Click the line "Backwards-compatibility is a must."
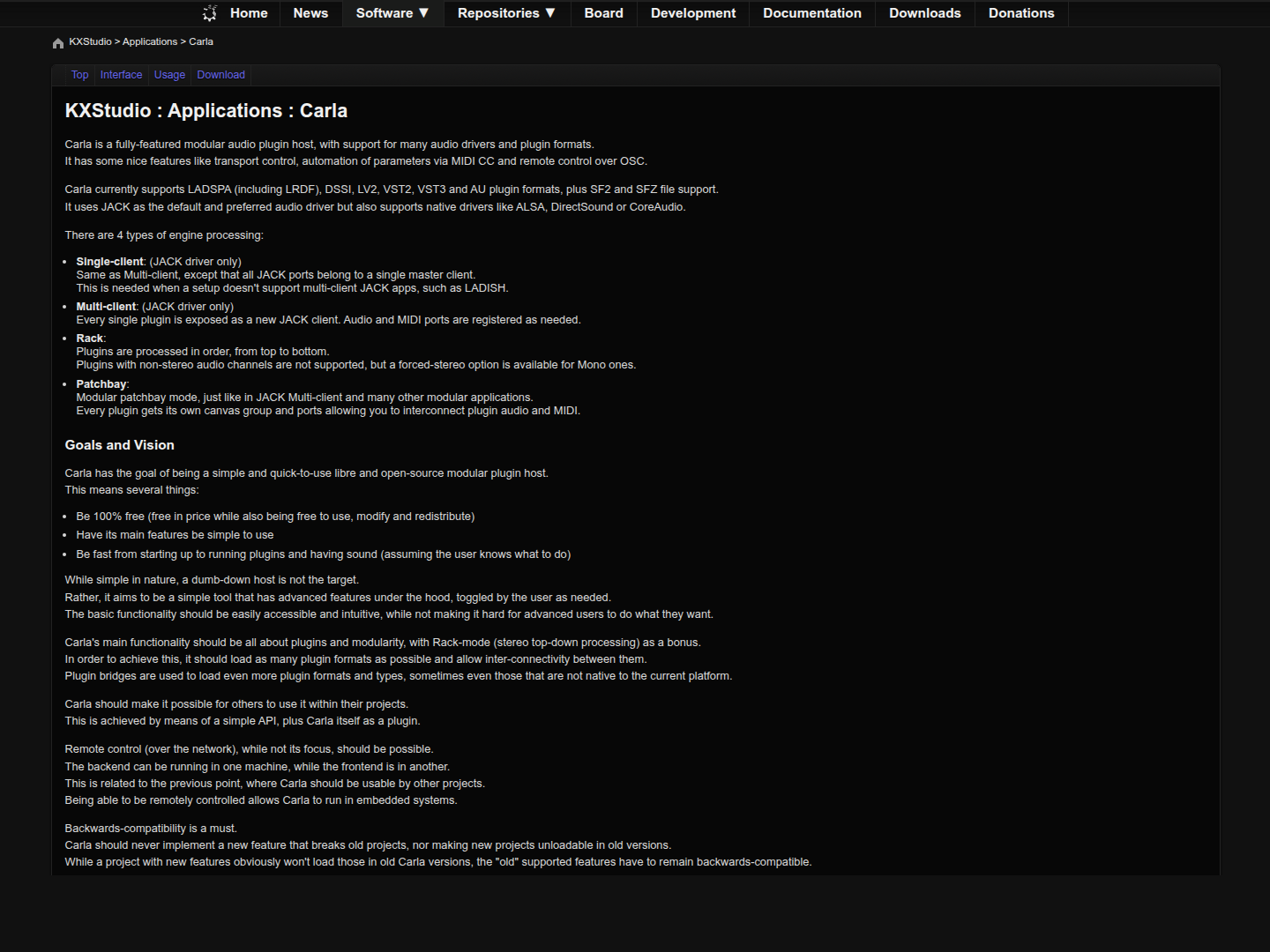 coord(151,829)
